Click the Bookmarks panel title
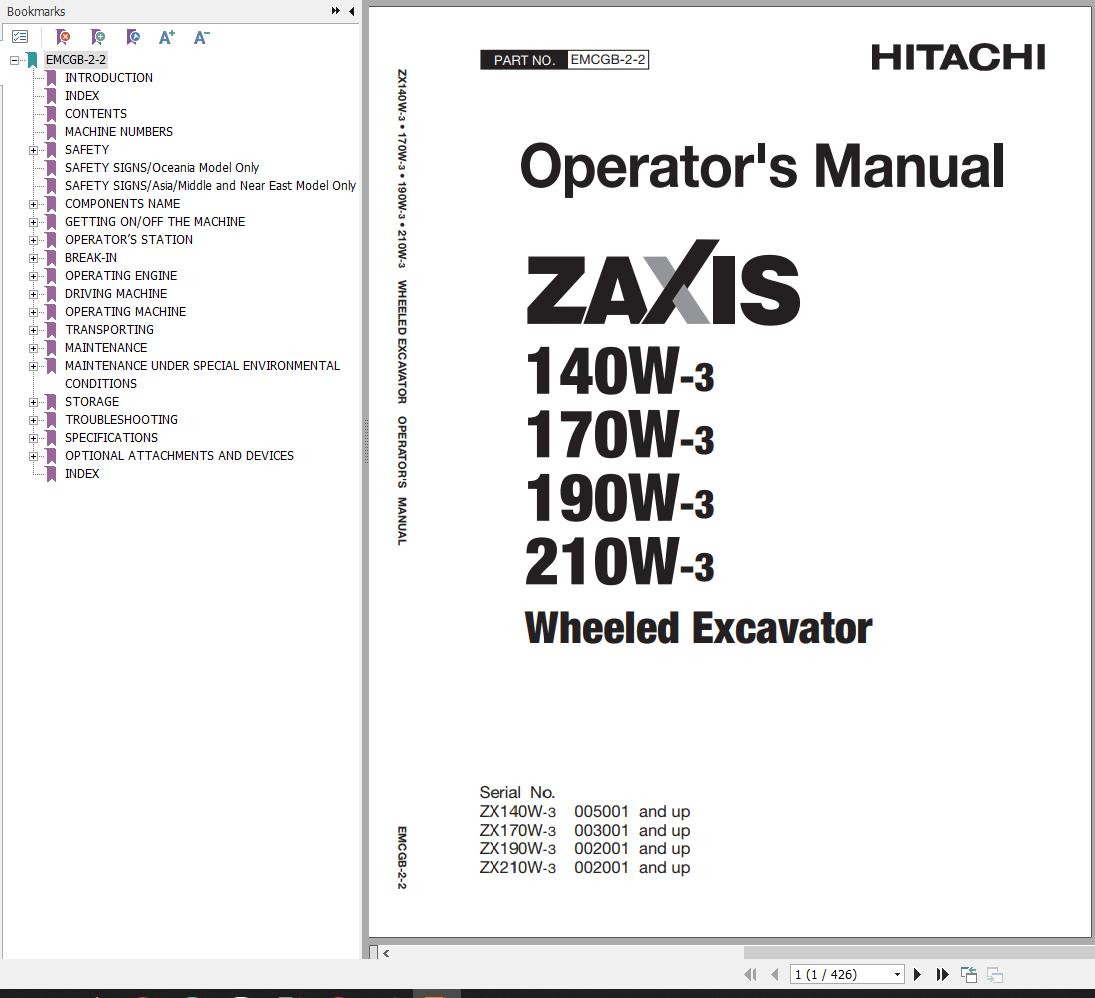 36,11
